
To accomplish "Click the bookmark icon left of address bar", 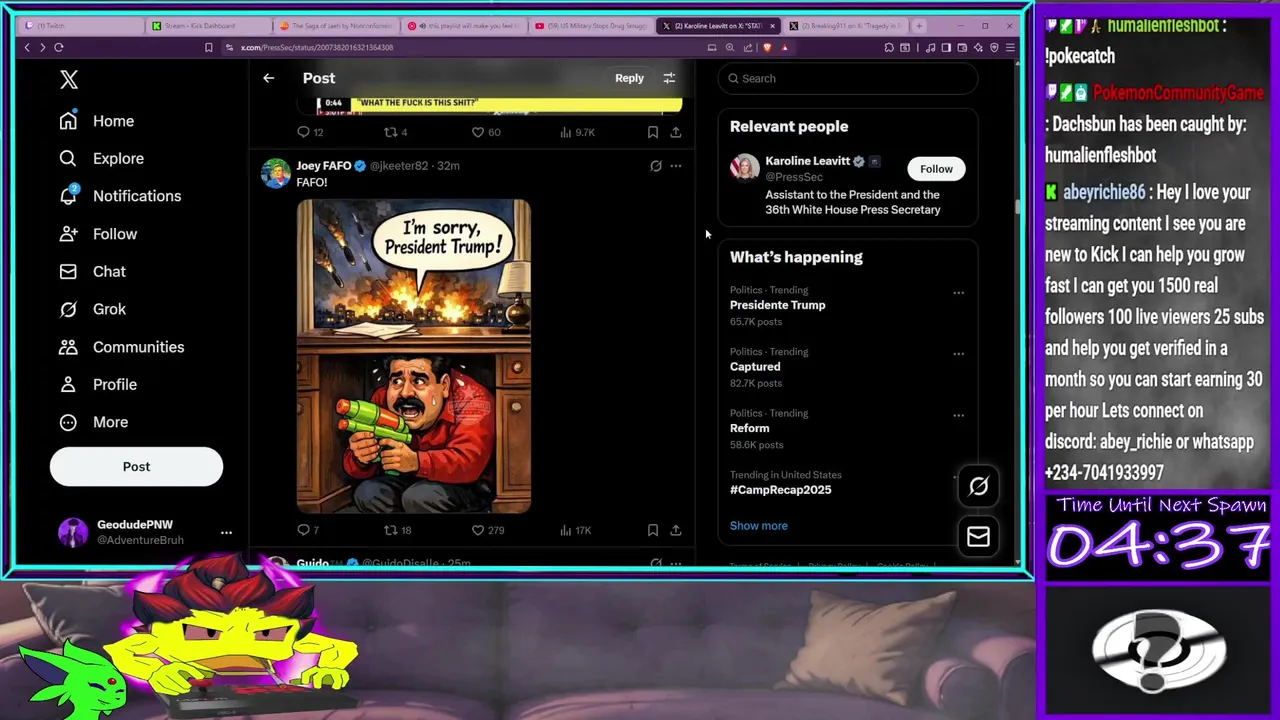I will click(x=208, y=47).
